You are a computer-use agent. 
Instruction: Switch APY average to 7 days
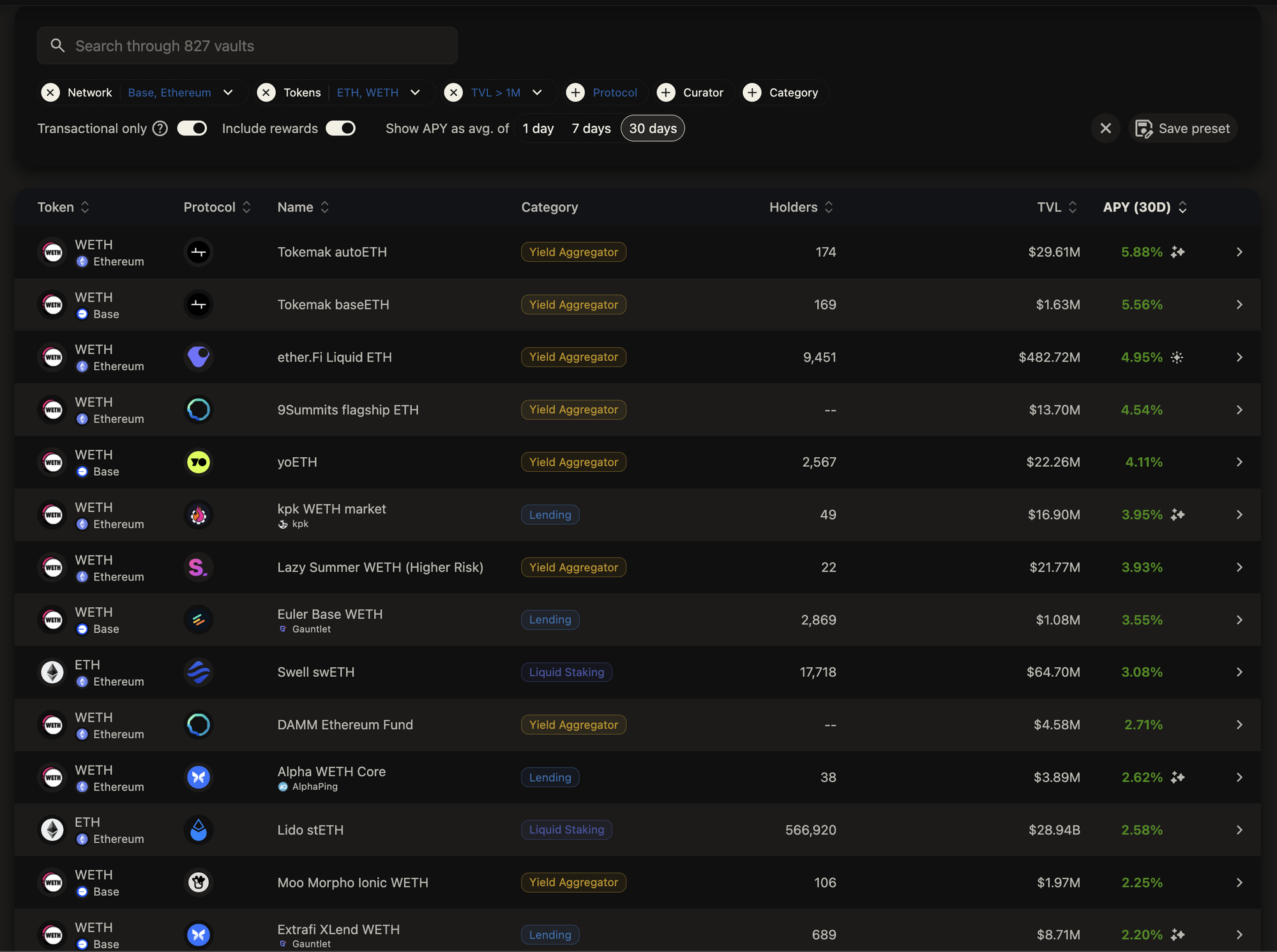tap(591, 128)
